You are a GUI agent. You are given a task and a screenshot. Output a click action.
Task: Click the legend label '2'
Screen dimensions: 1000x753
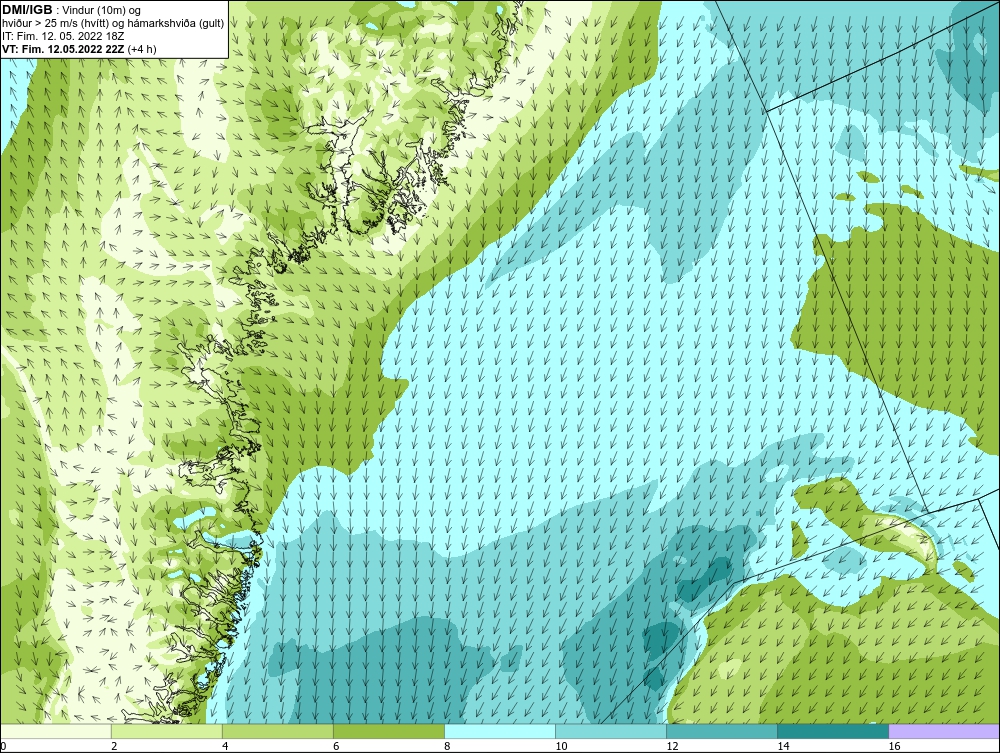tap(114, 746)
